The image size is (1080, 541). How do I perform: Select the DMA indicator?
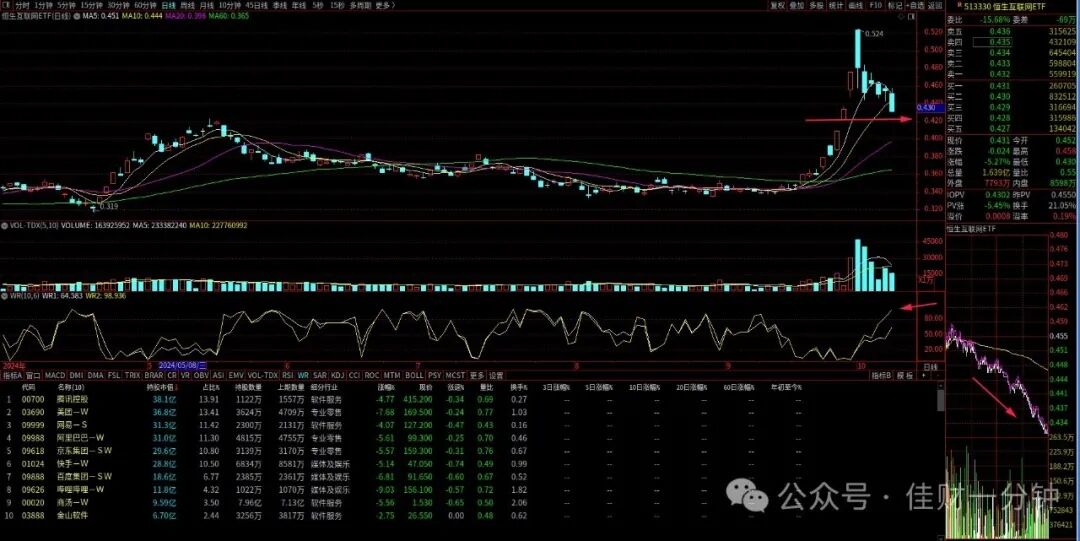click(95, 376)
